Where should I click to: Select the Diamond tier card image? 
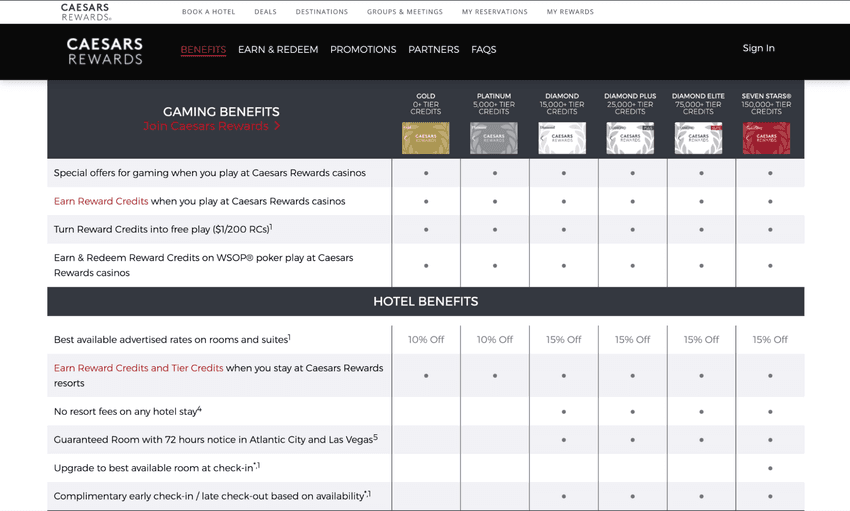(562, 138)
